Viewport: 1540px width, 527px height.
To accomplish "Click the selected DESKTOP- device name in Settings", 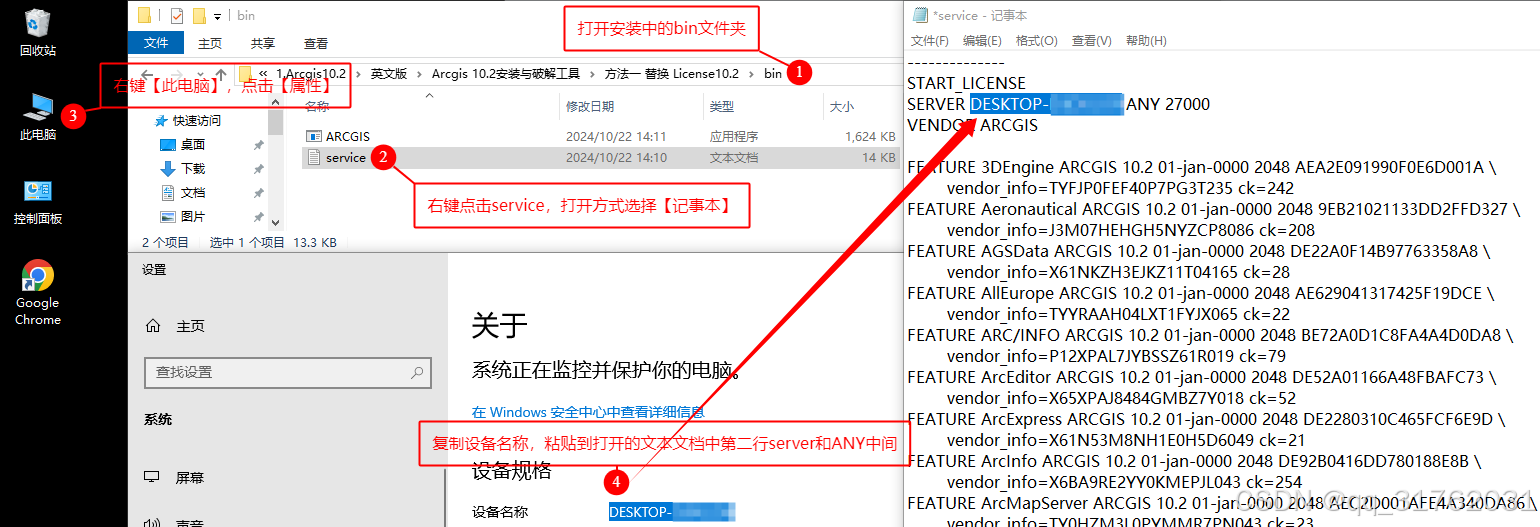I will tap(672, 512).
